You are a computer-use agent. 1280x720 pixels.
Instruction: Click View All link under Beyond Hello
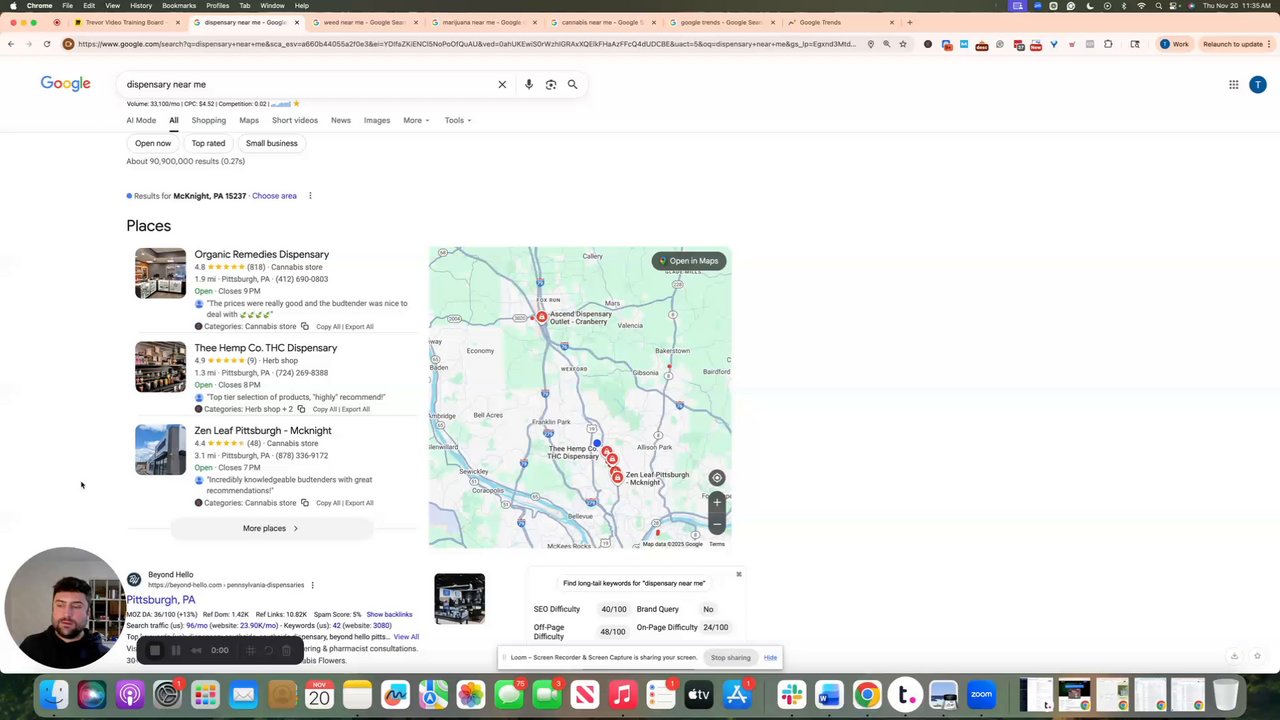coord(406,637)
